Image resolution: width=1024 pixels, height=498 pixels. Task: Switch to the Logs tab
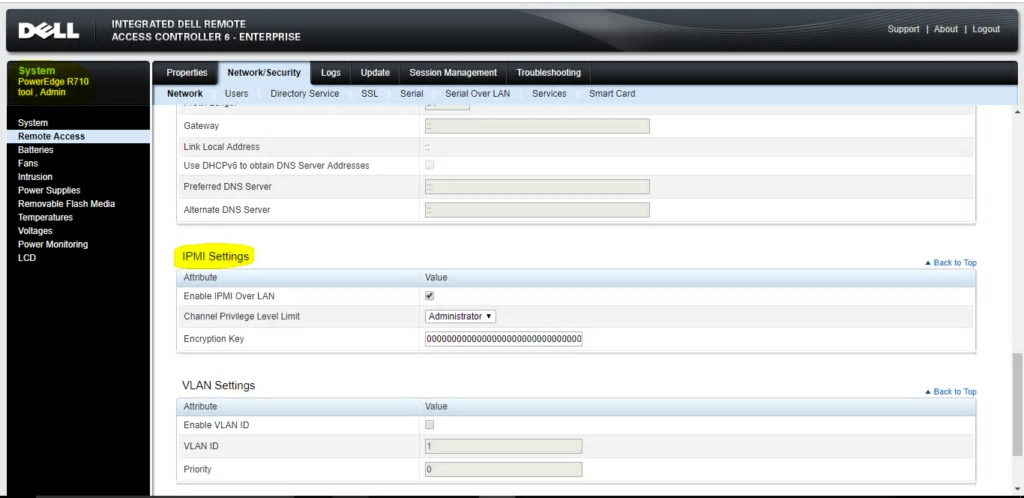(x=330, y=73)
